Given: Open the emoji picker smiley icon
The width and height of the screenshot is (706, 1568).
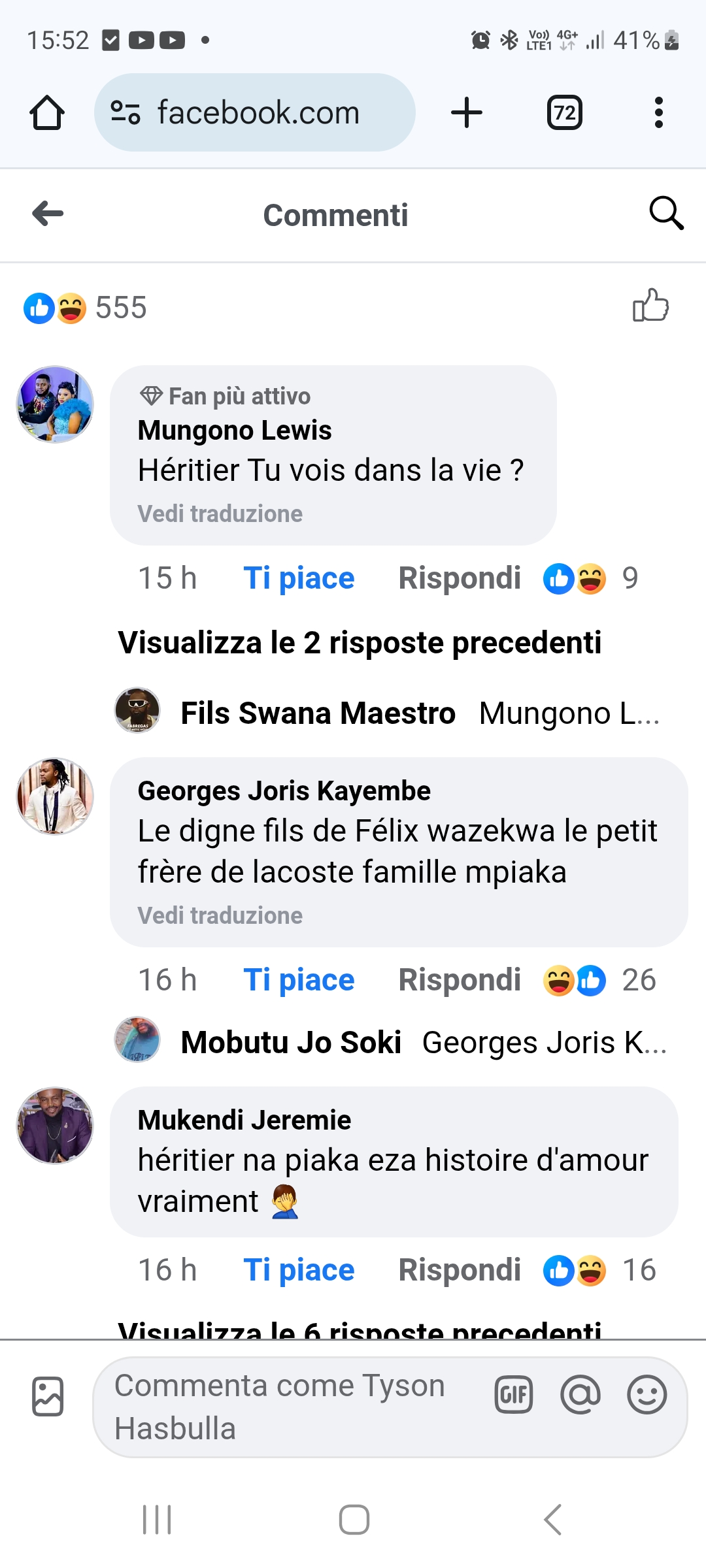Looking at the screenshot, I should 647,1396.
